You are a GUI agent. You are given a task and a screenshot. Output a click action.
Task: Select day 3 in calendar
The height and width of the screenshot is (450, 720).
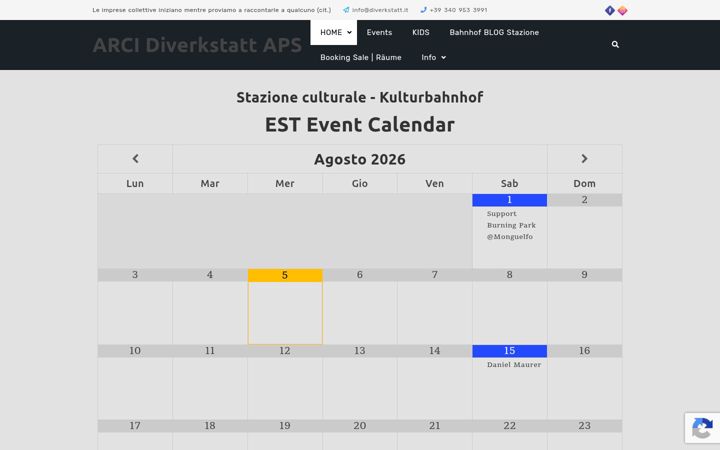(135, 275)
